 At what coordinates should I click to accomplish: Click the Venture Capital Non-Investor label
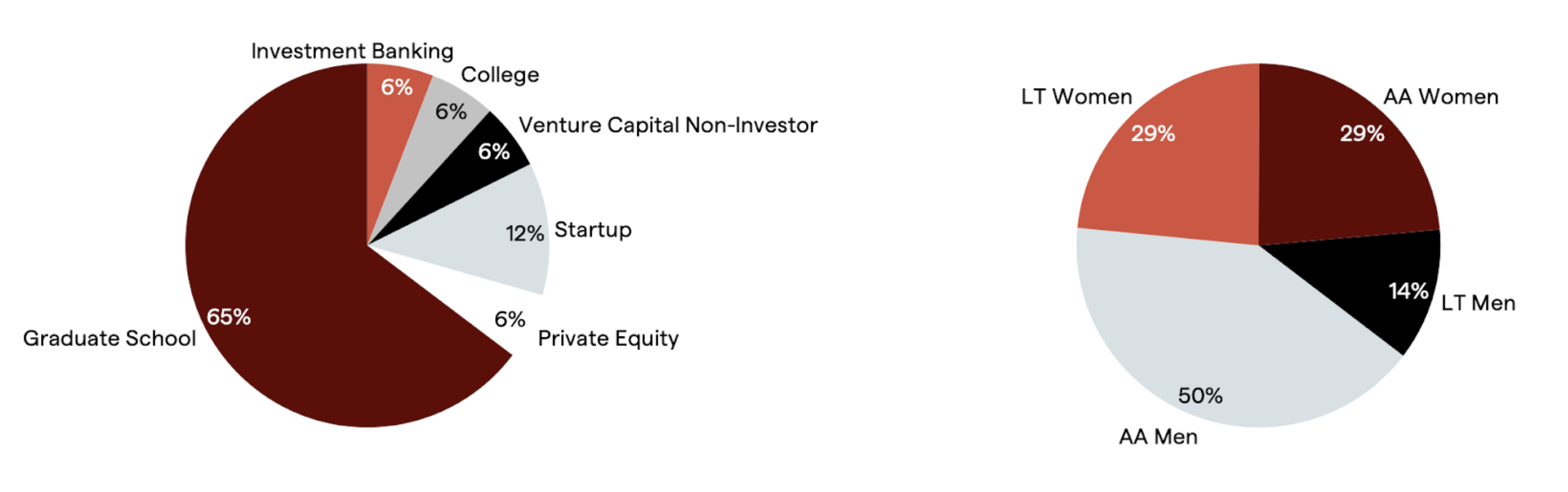(668, 125)
